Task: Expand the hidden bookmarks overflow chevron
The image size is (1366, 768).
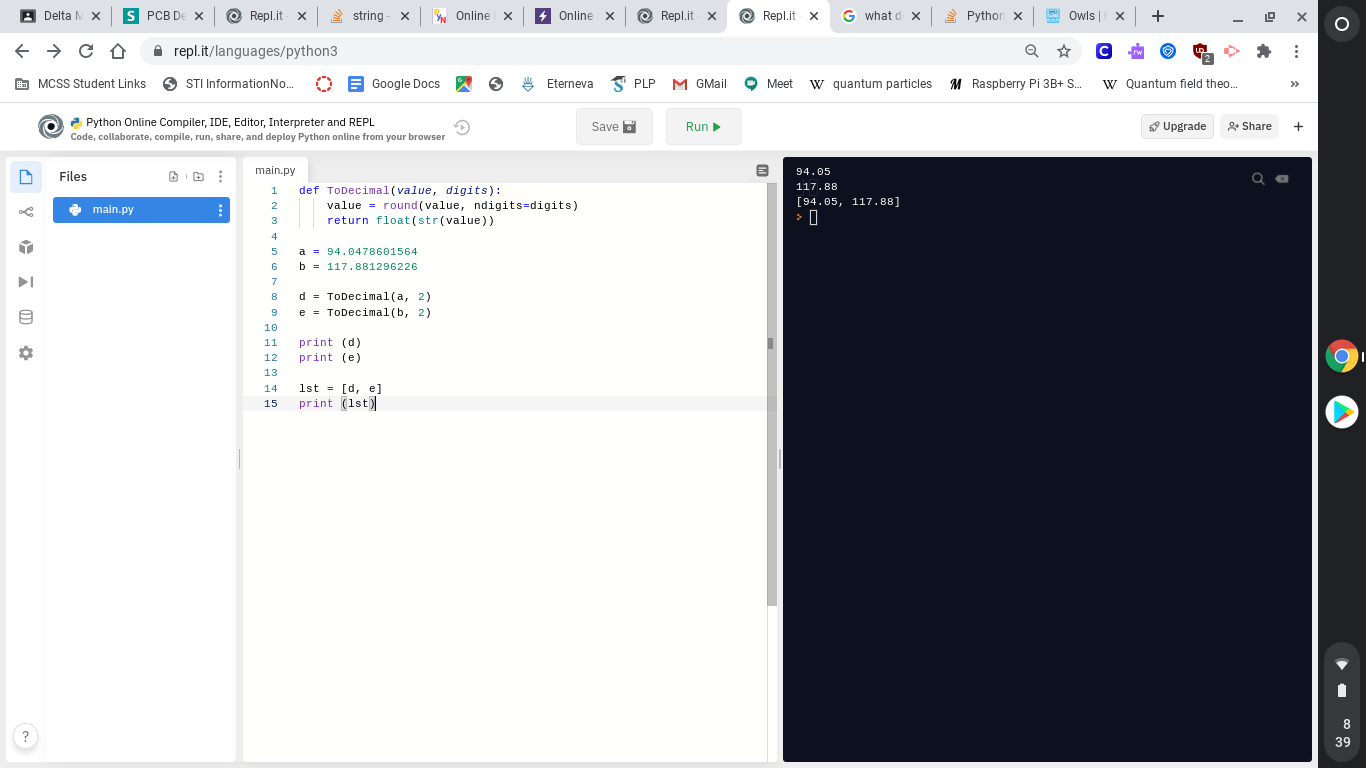Action: click(x=1294, y=84)
